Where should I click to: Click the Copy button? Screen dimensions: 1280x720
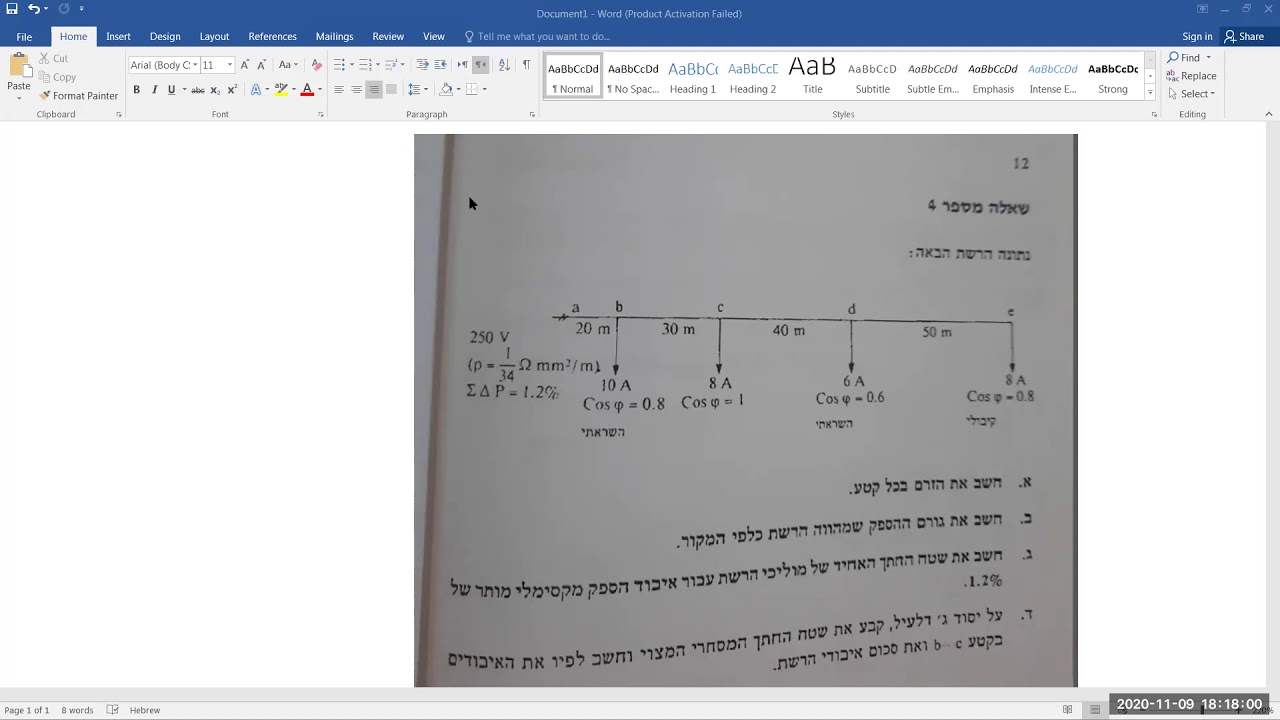[57, 77]
